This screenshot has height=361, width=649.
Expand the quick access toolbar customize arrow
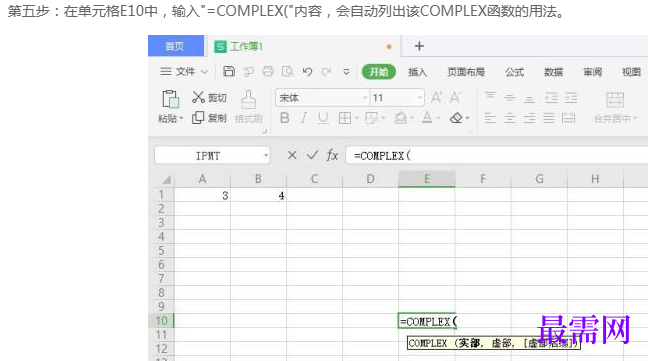pyautogui.click(x=346, y=72)
